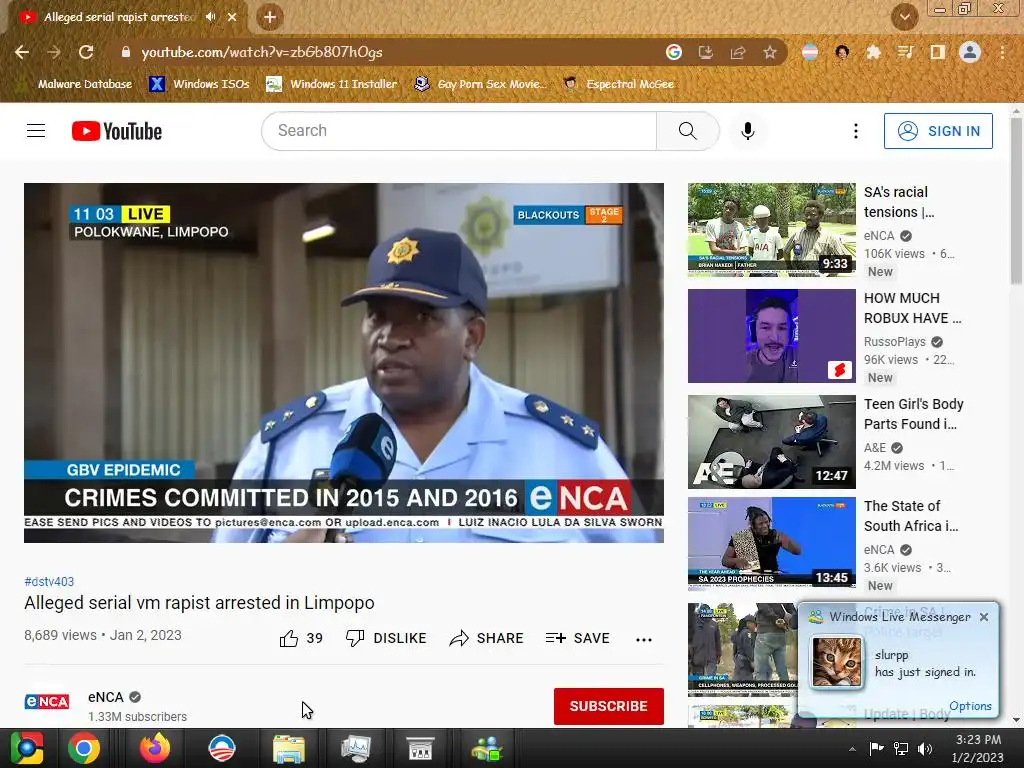This screenshot has height=768, width=1024.
Task: Open the Action Center flag tray icon
Action: (876, 749)
